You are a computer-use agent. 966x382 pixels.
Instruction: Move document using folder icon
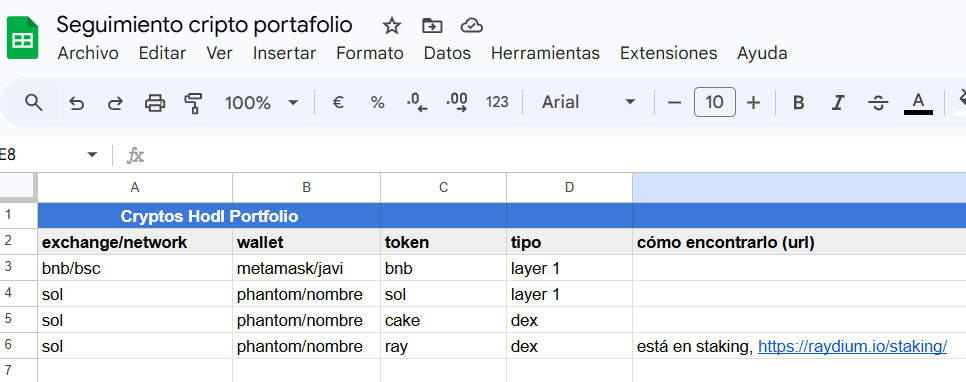pyautogui.click(x=432, y=26)
